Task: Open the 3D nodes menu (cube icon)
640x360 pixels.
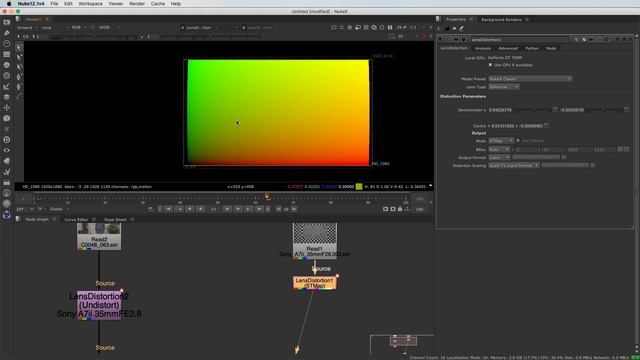Action: click(x=7, y=118)
